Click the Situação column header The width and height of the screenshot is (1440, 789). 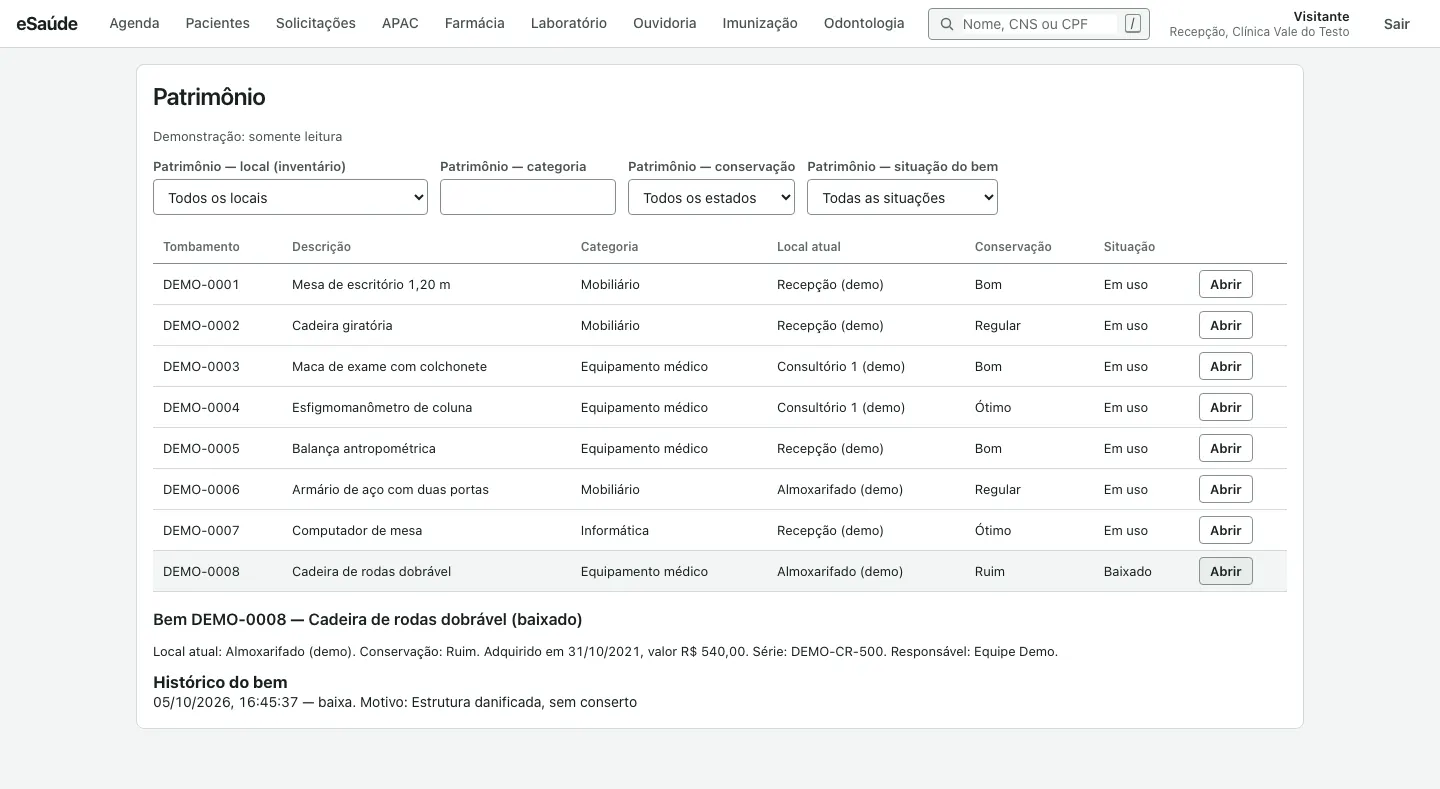[1129, 247]
